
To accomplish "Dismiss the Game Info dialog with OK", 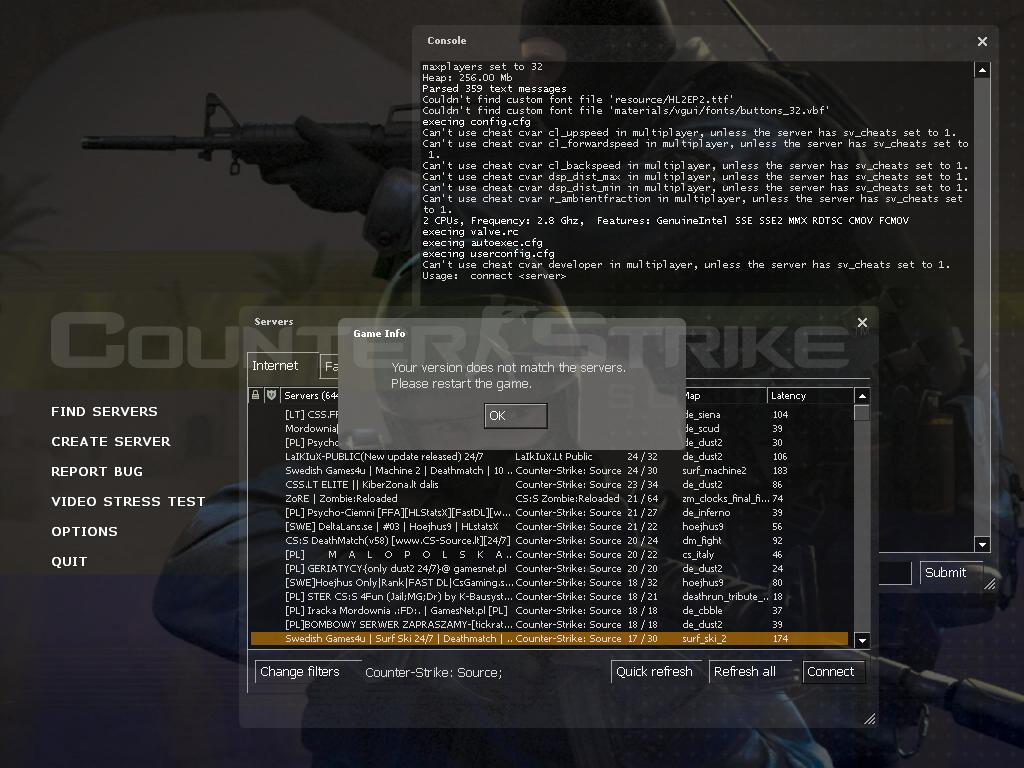I will pos(515,415).
